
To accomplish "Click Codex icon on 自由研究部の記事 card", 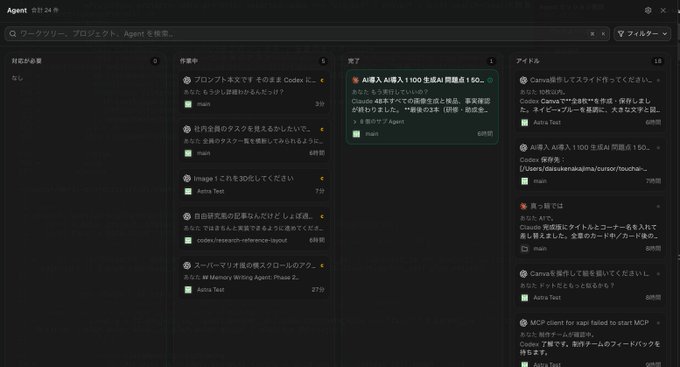I will point(187,216).
